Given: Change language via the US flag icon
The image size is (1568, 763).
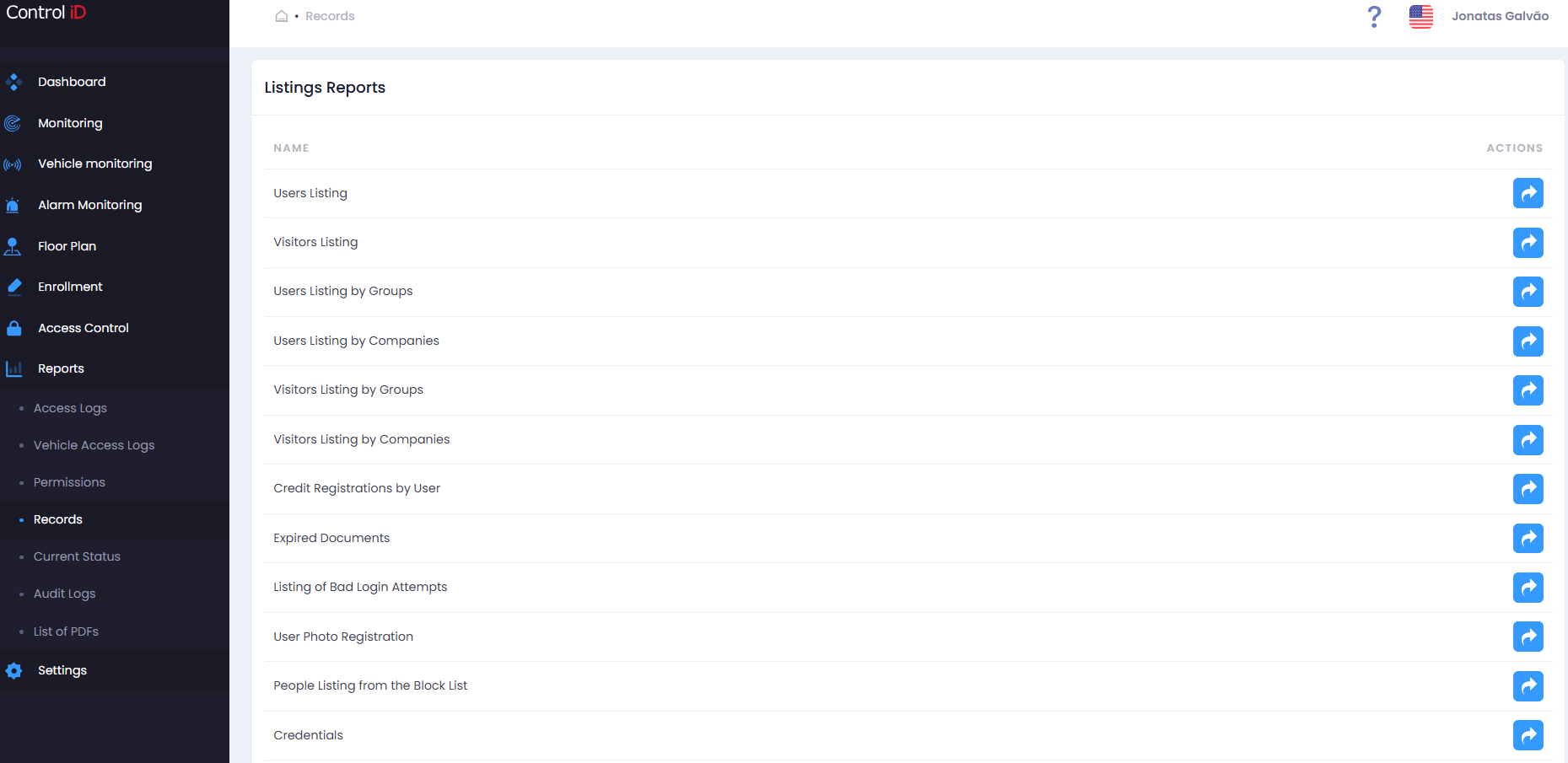Looking at the screenshot, I should pyautogui.click(x=1420, y=16).
